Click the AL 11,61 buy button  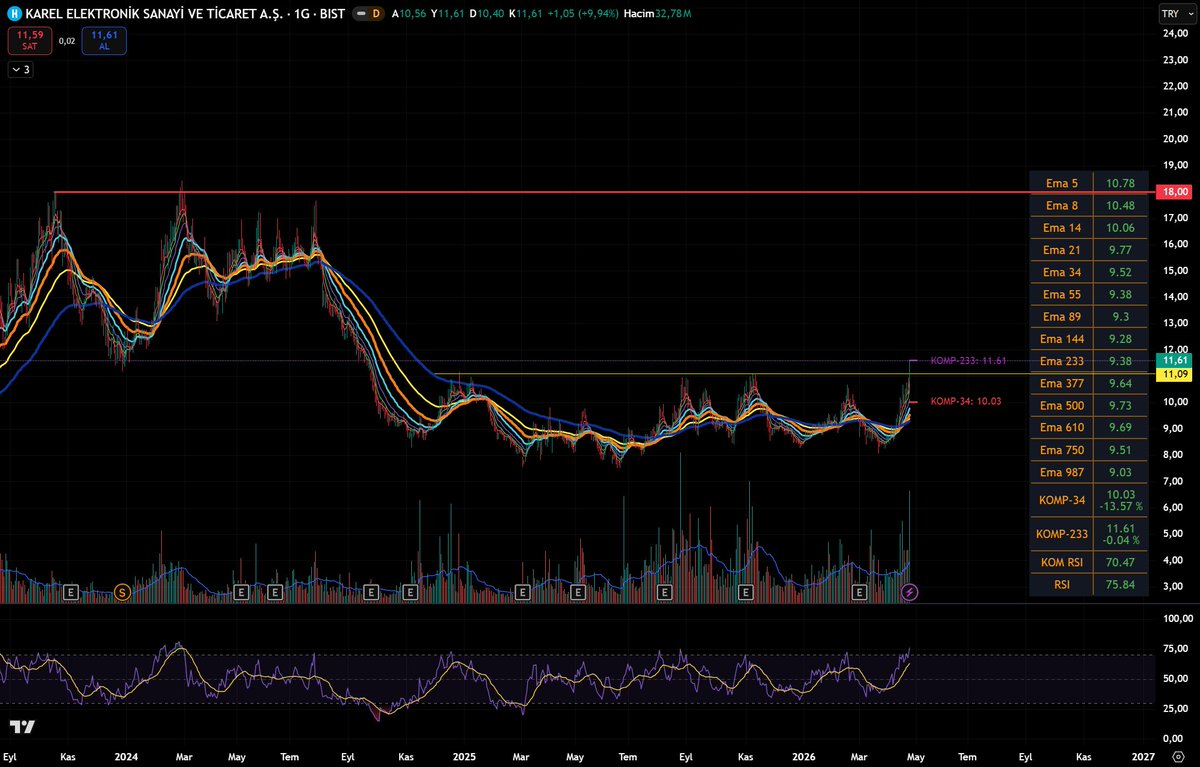tap(105, 41)
